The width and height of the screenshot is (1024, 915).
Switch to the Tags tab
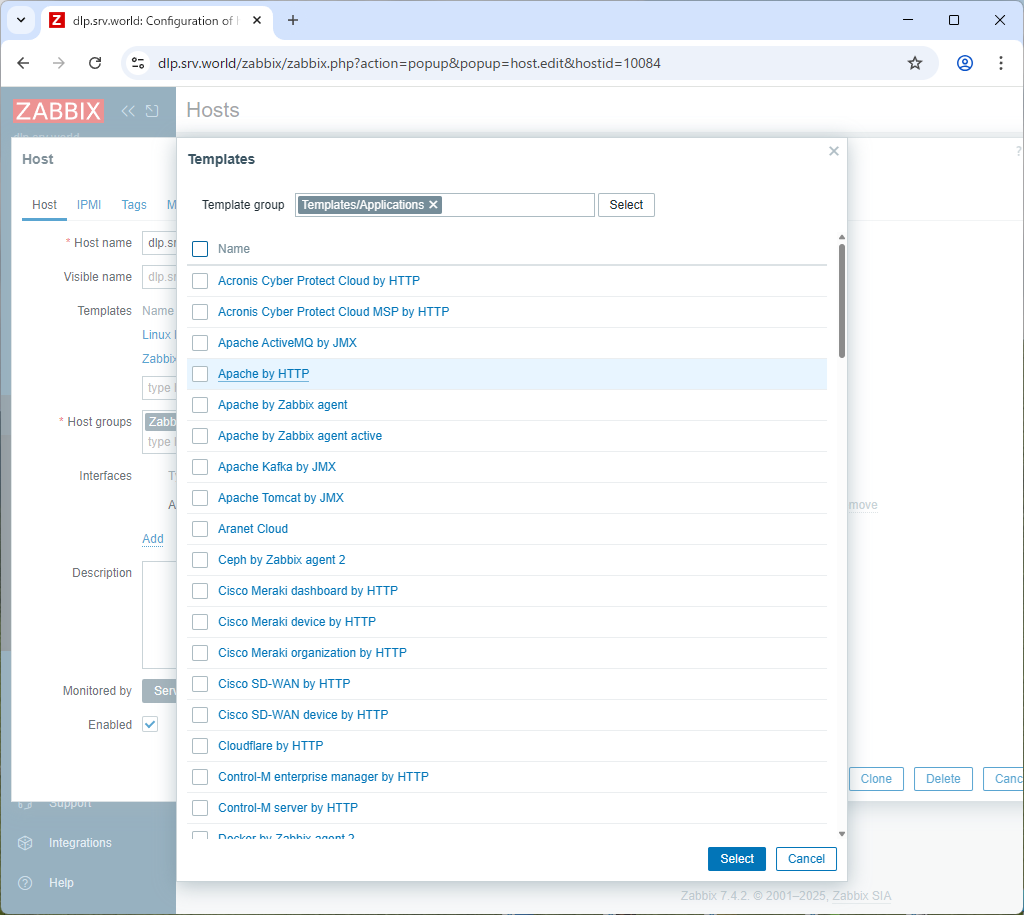point(134,205)
